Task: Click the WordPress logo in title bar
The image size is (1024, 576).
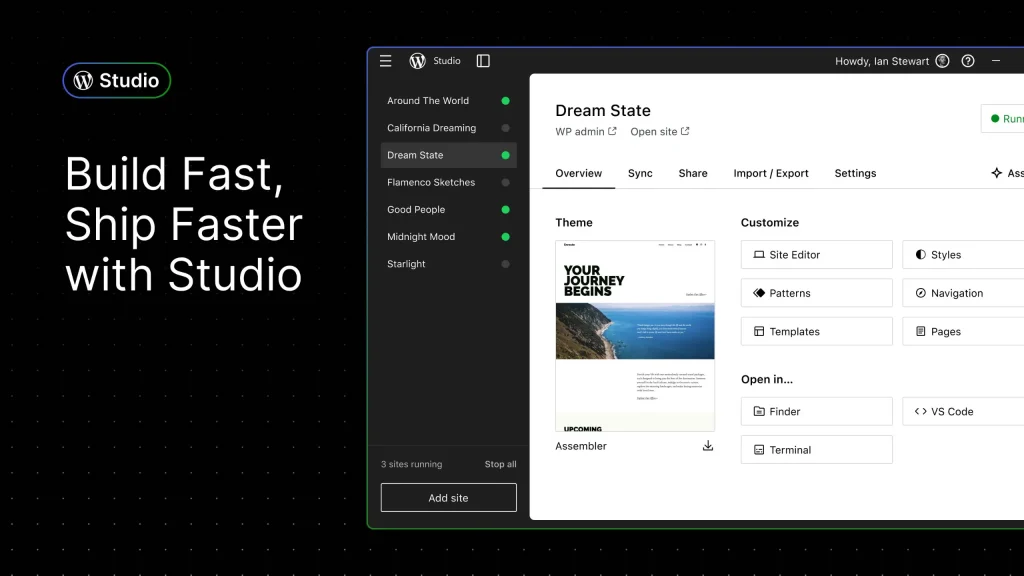Action: click(418, 61)
